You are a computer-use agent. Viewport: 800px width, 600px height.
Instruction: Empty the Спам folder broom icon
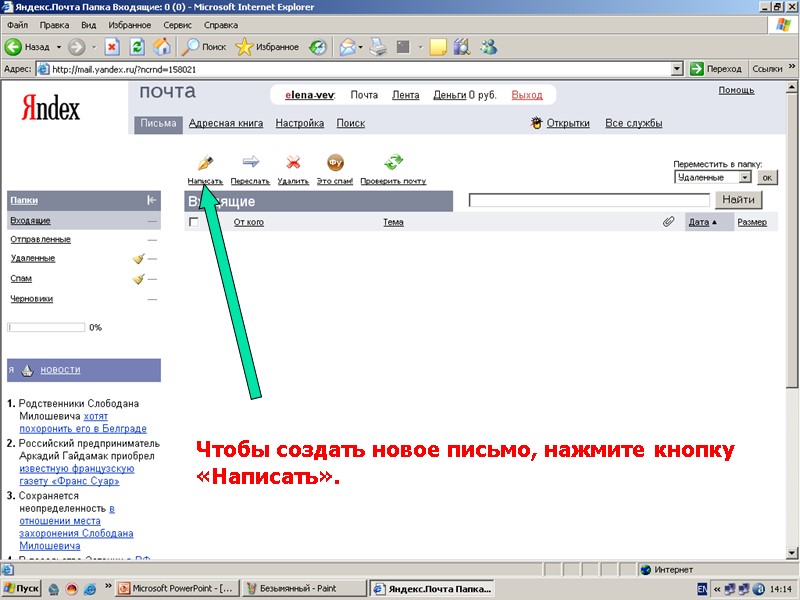[x=138, y=279]
